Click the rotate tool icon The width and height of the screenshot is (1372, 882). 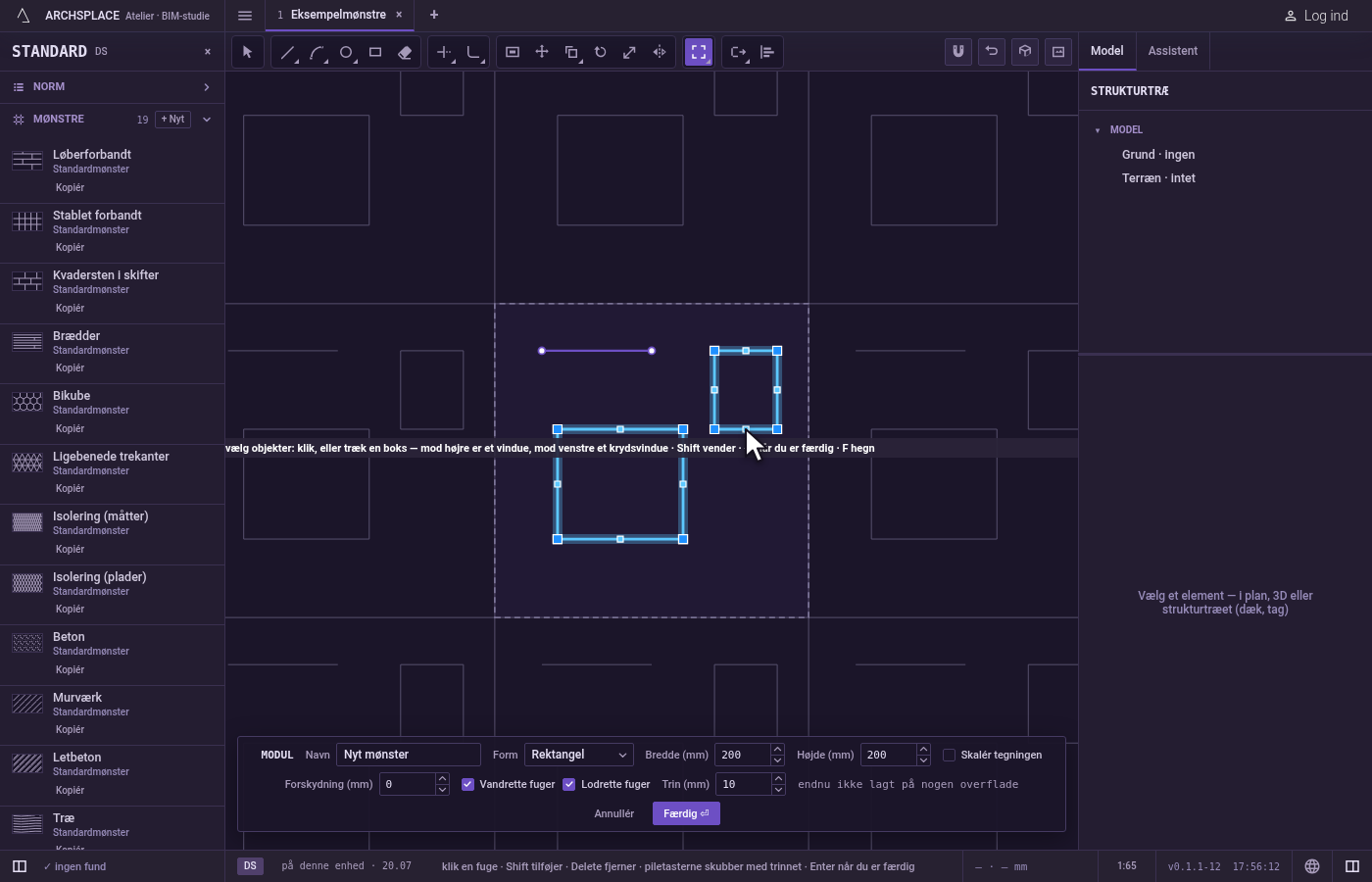coord(601,52)
